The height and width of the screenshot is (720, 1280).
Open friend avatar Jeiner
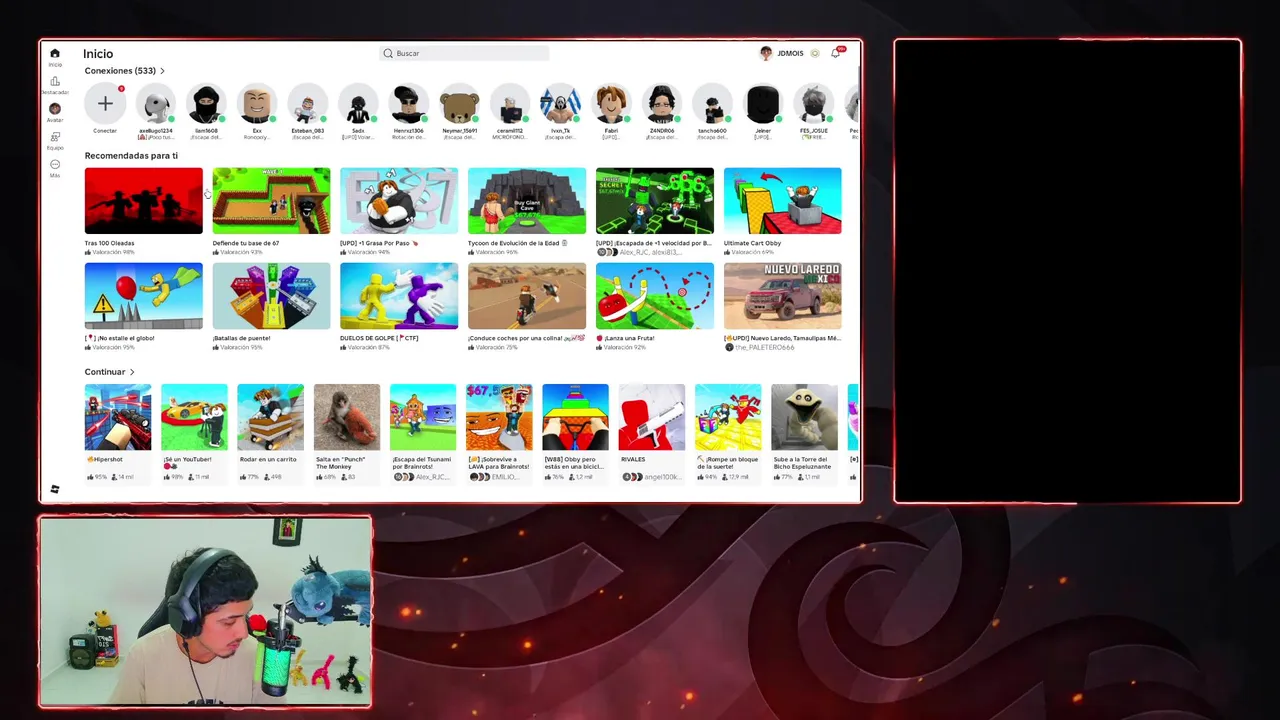tap(763, 103)
